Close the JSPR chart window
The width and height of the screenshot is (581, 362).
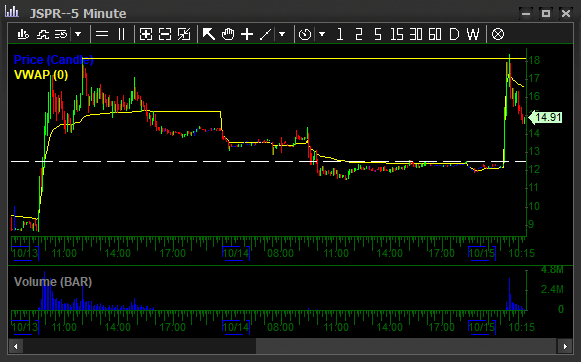click(566, 13)
